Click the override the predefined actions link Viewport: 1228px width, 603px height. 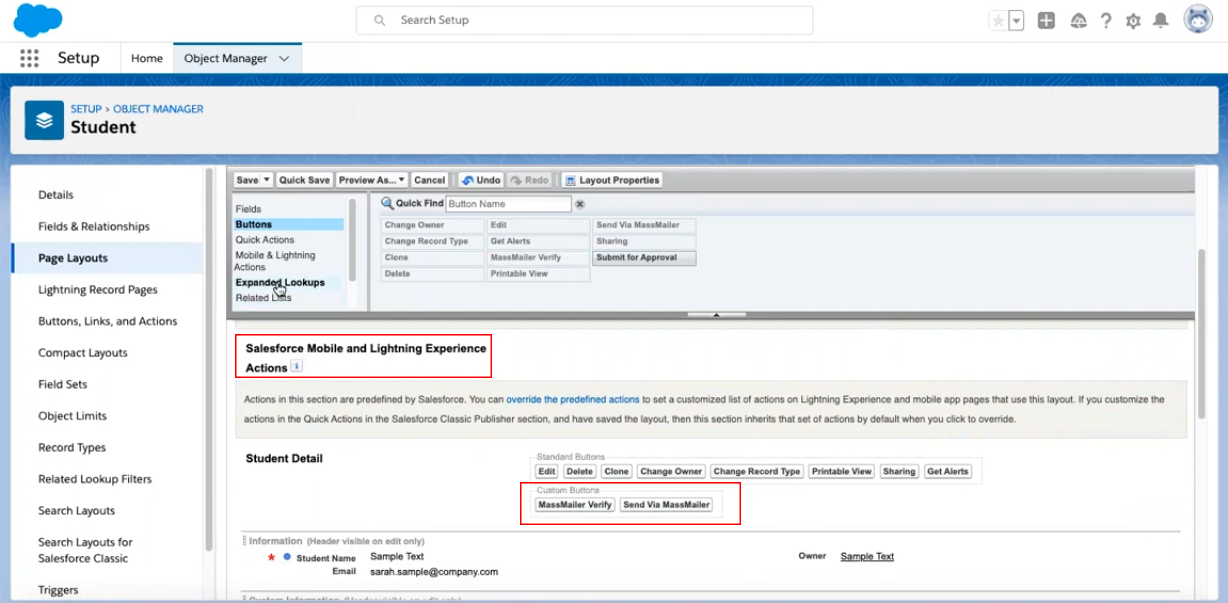coord(573,399)
